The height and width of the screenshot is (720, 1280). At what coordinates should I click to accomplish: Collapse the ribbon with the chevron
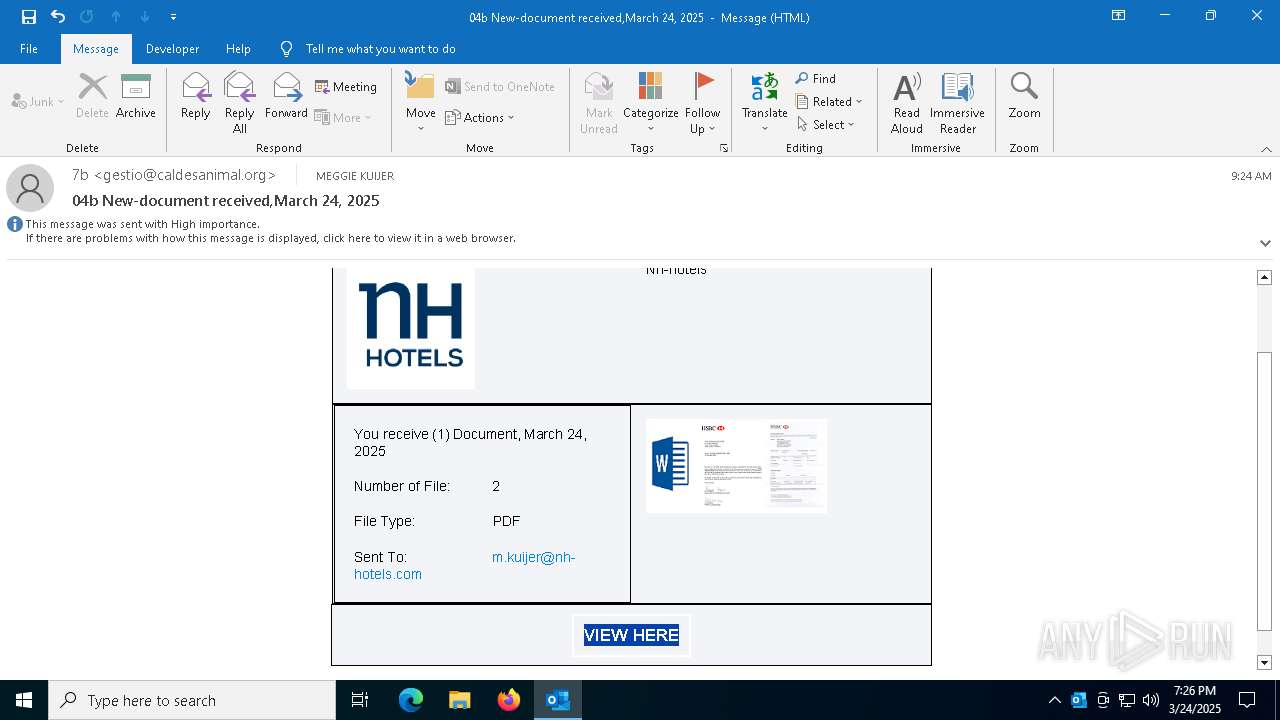click(x=1266, y=149)
